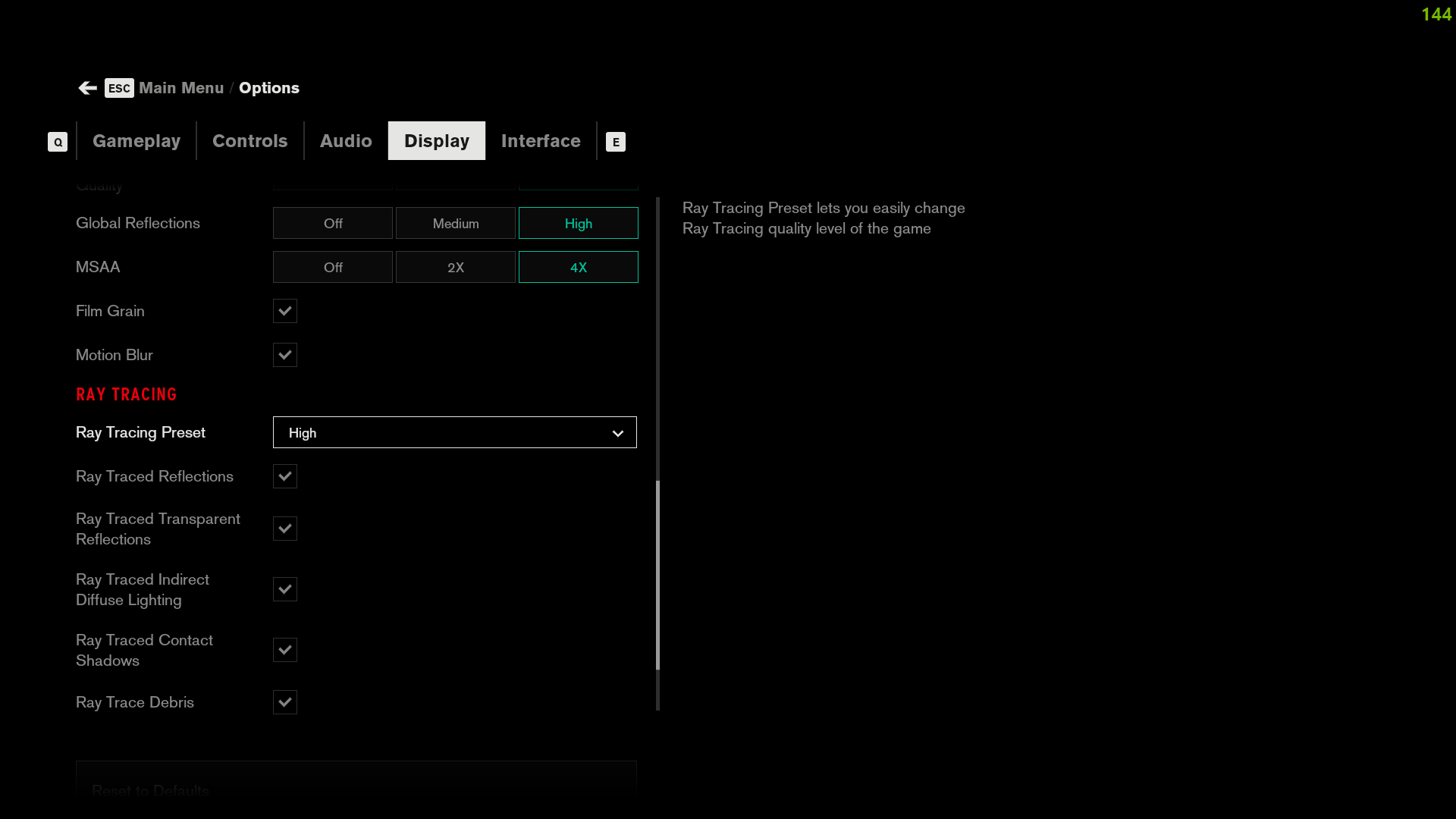Go to the Interface tab

click(x=541, y=141)
